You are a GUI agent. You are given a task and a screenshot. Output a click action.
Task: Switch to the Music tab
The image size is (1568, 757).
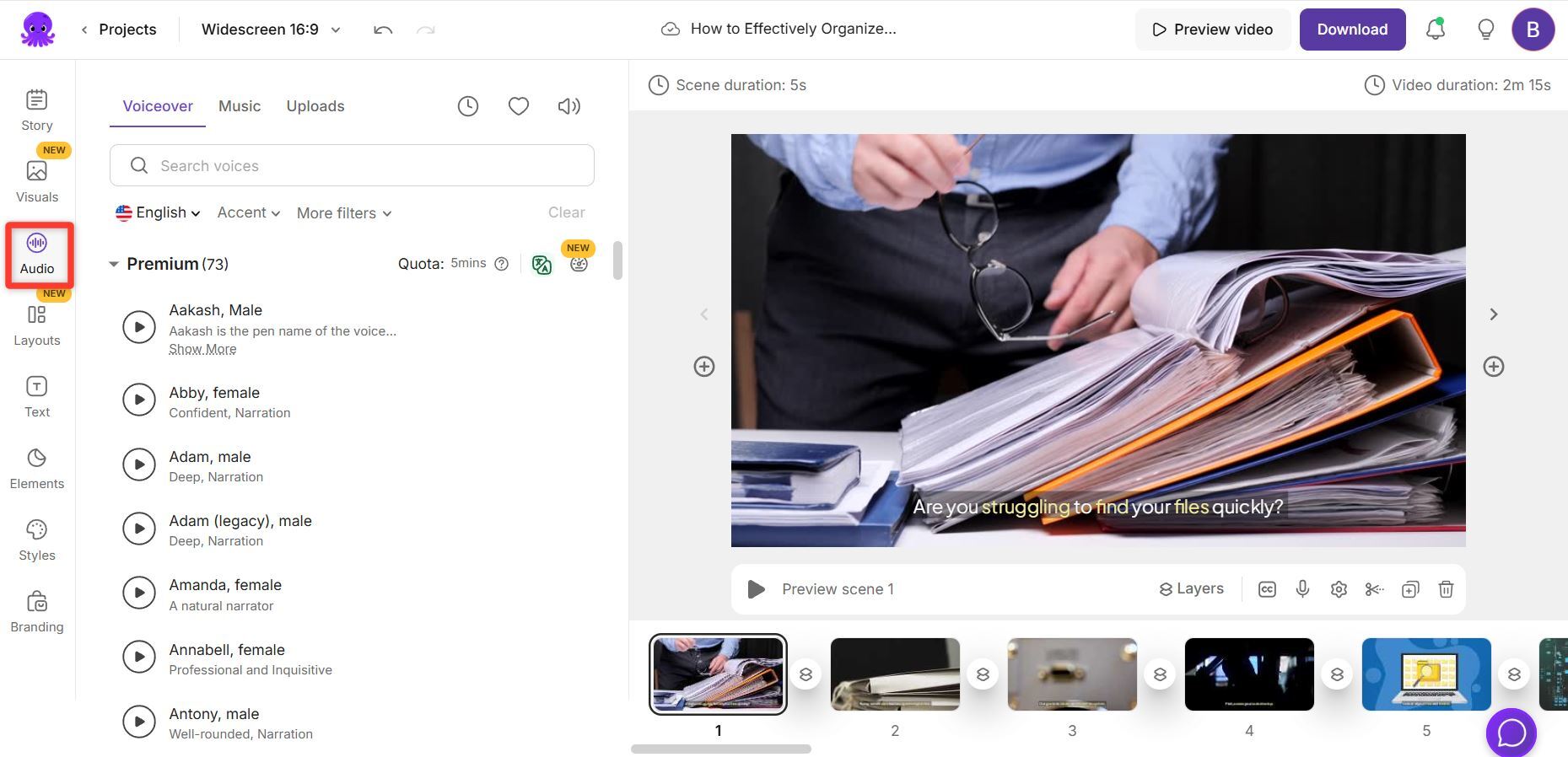click(240, 106)
